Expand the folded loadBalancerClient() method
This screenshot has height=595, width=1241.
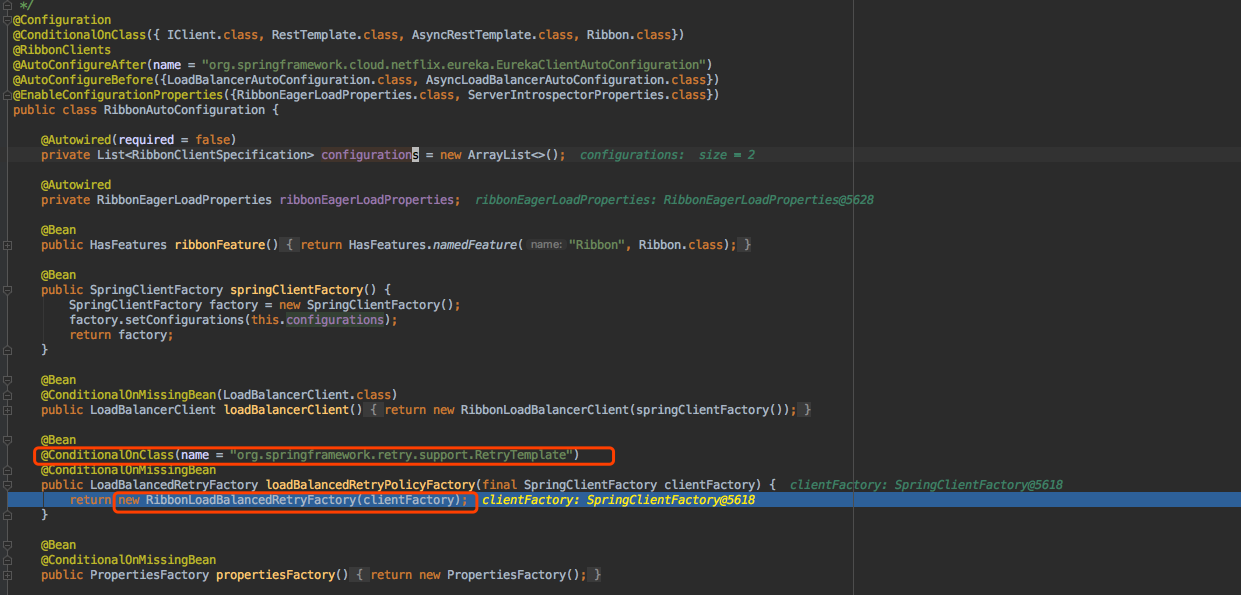[x=5, y=409]
